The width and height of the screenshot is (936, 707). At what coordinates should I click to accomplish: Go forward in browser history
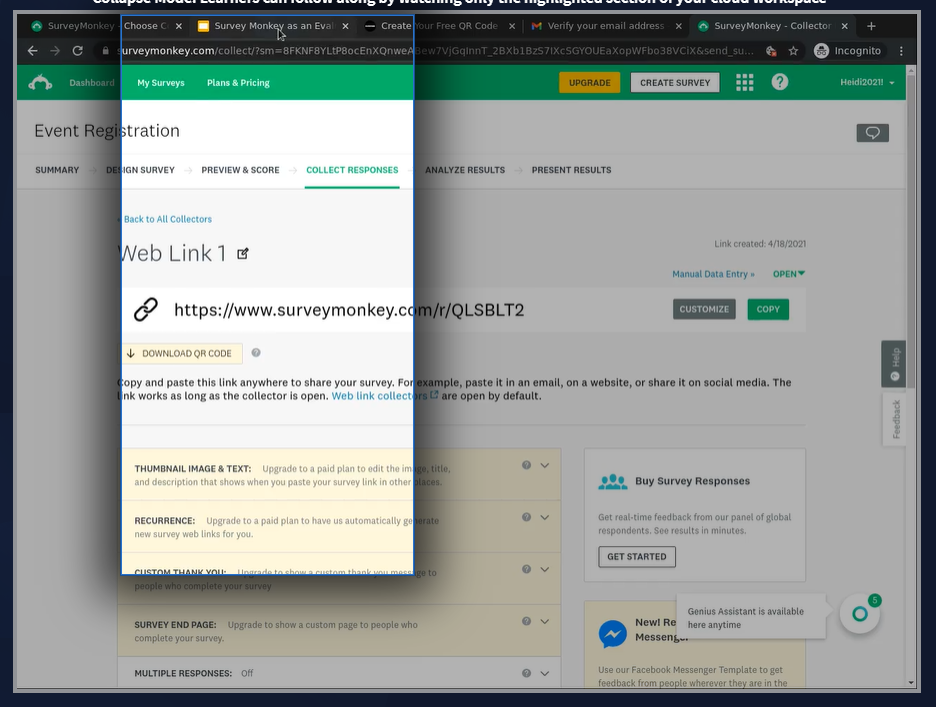click(x=55, y=51)
